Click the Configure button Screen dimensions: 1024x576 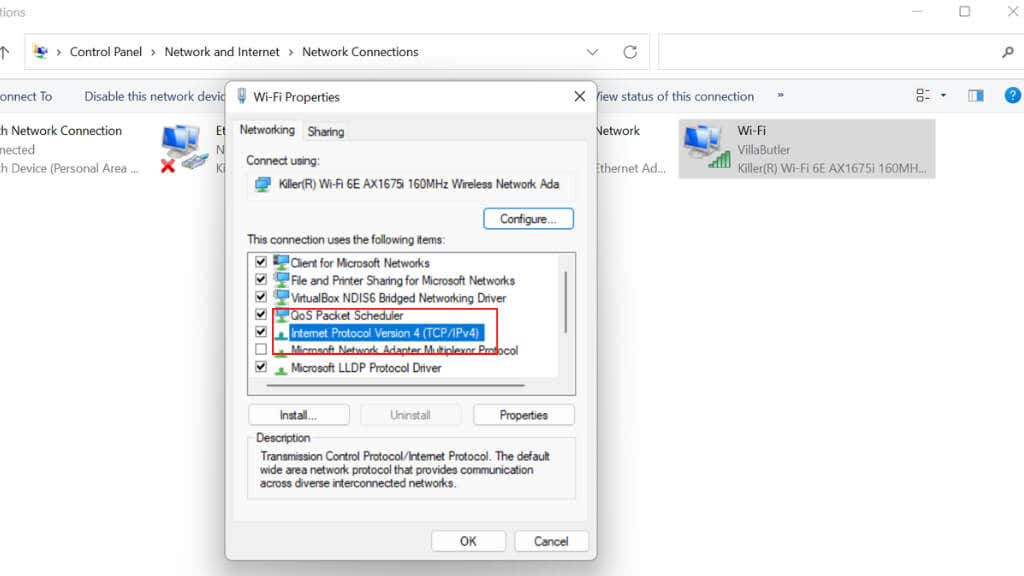(528, 218)
